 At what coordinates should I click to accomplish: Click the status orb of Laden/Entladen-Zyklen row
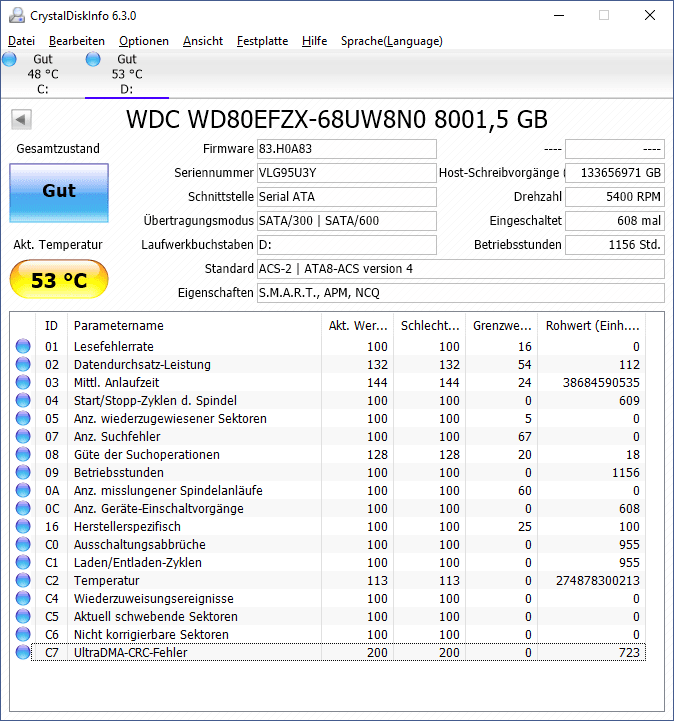click(x=23, y=562)
